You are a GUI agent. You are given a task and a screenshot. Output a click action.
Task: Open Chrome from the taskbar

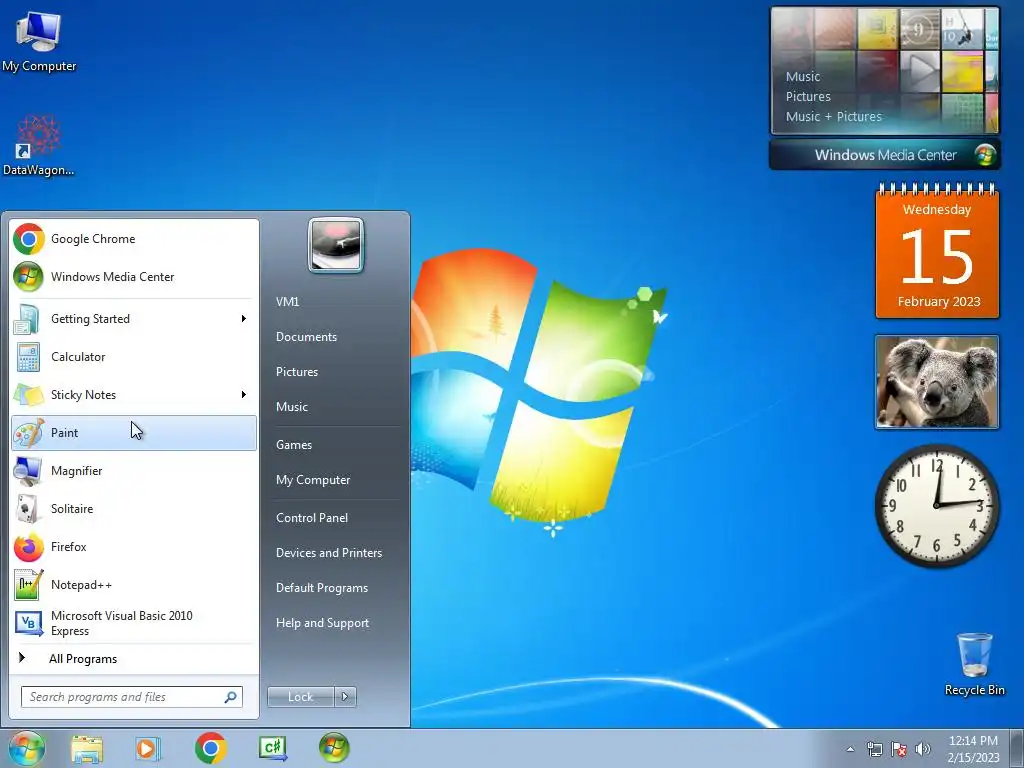pos(210,748)
